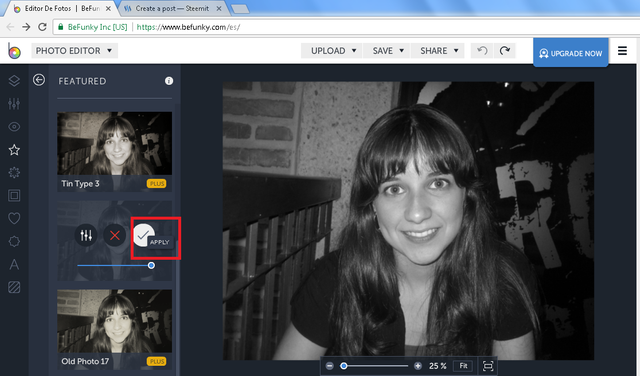Zoom out with the minus button
The image size is (640, 376).
click(330, 366)
